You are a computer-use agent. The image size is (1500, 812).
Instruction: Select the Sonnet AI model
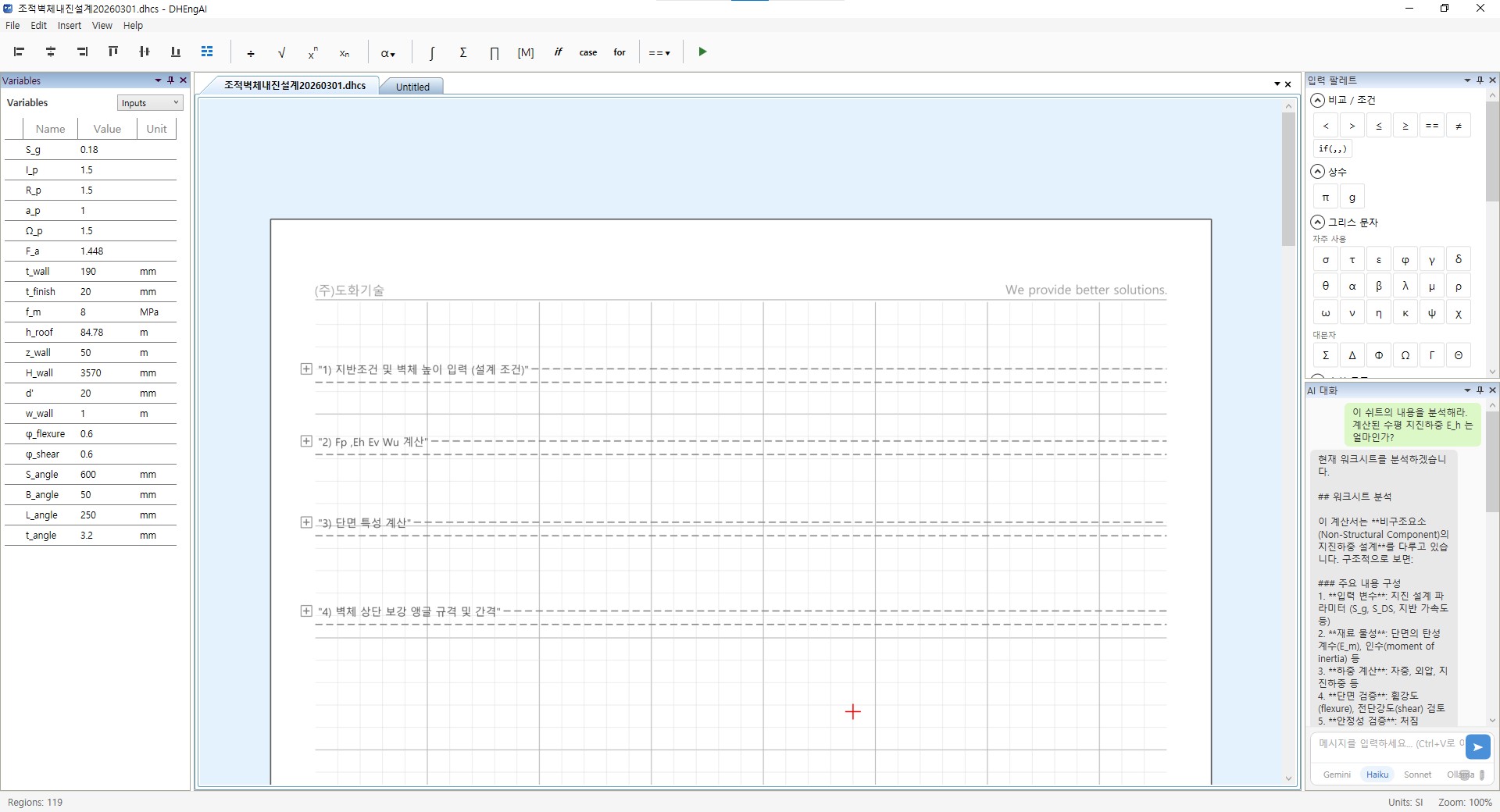[x=1417, y=775]
